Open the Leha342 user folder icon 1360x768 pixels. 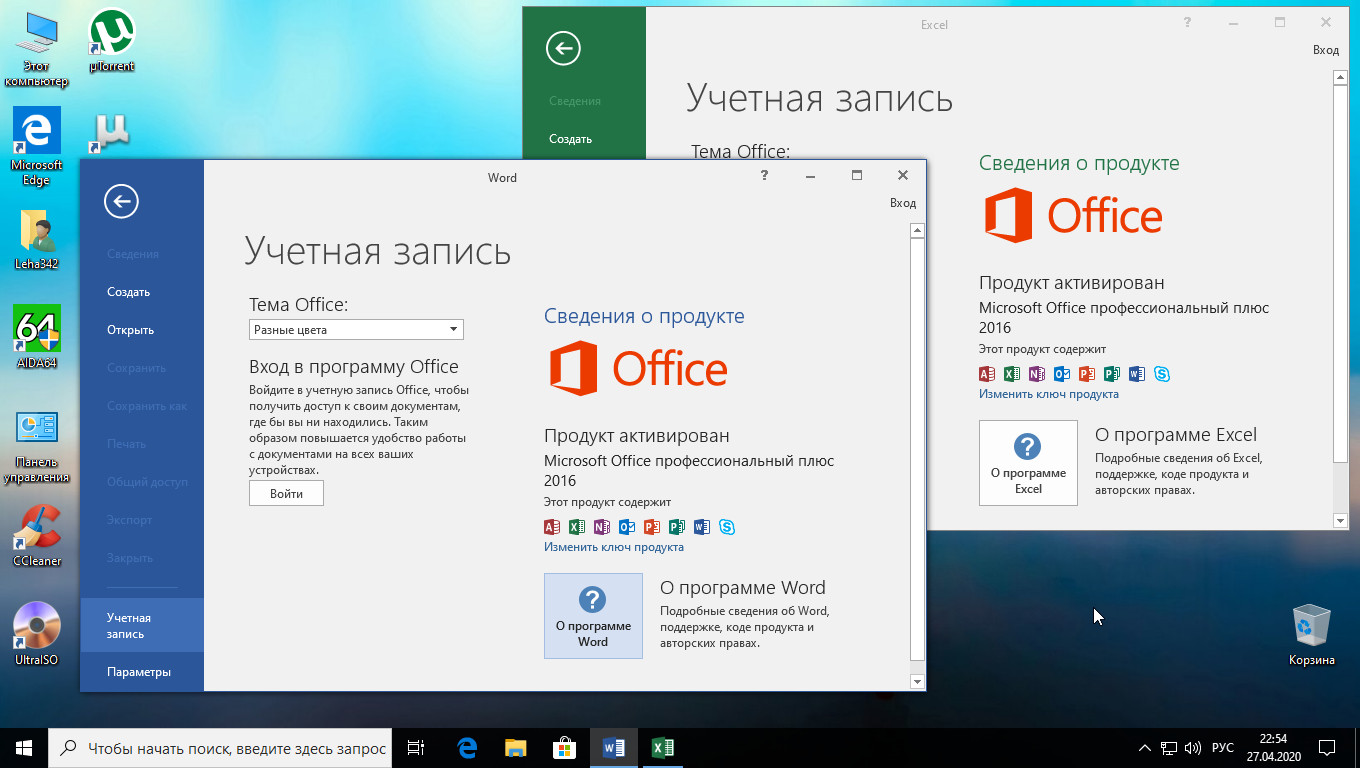point(37,241)
